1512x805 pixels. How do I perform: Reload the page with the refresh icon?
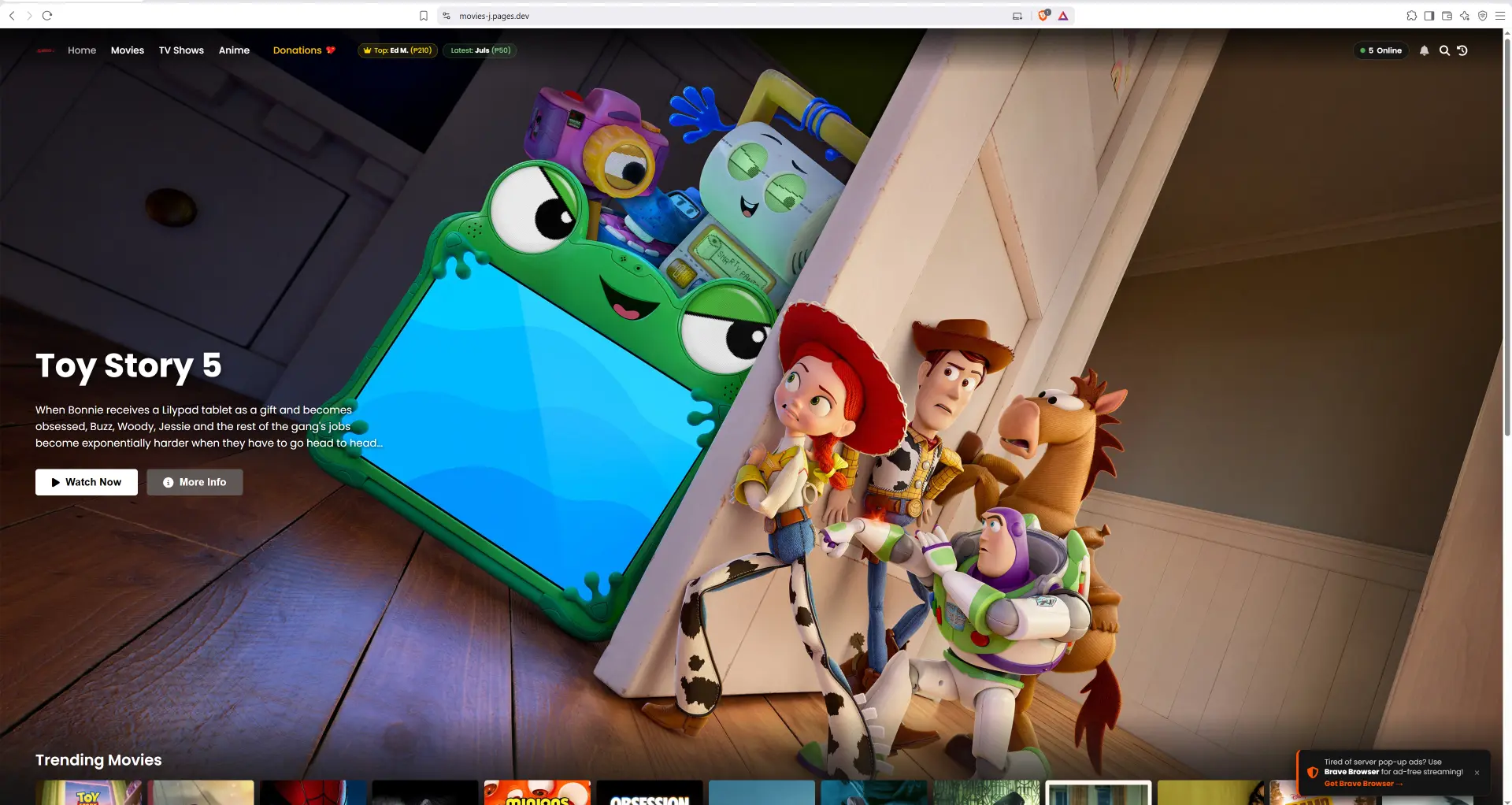(x=47, y=16)
